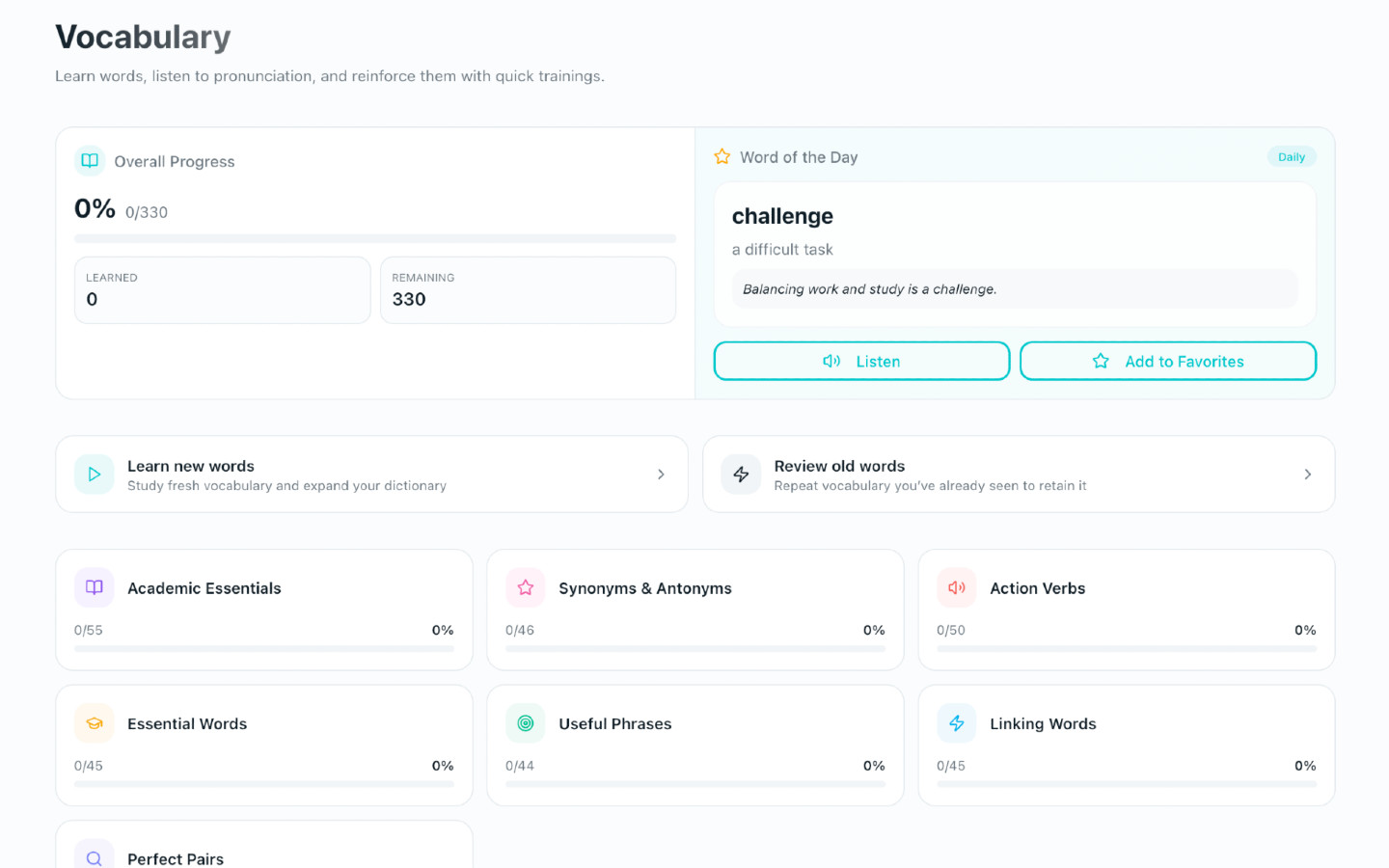1389x868 pixels.
Task: Click the Academic Essentials progress bar
Action: pyautogui.click(x=264, y=649)
